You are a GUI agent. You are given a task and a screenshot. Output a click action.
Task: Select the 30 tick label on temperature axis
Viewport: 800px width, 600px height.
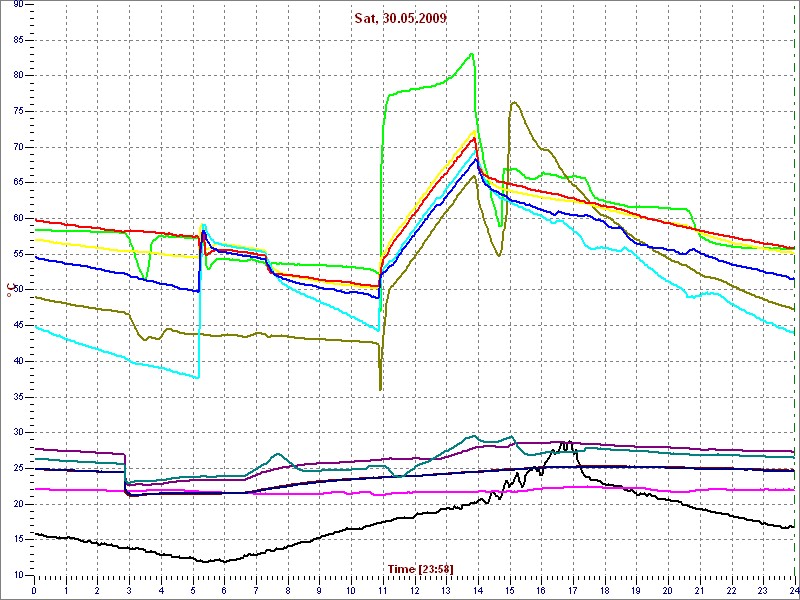point(17,433)
